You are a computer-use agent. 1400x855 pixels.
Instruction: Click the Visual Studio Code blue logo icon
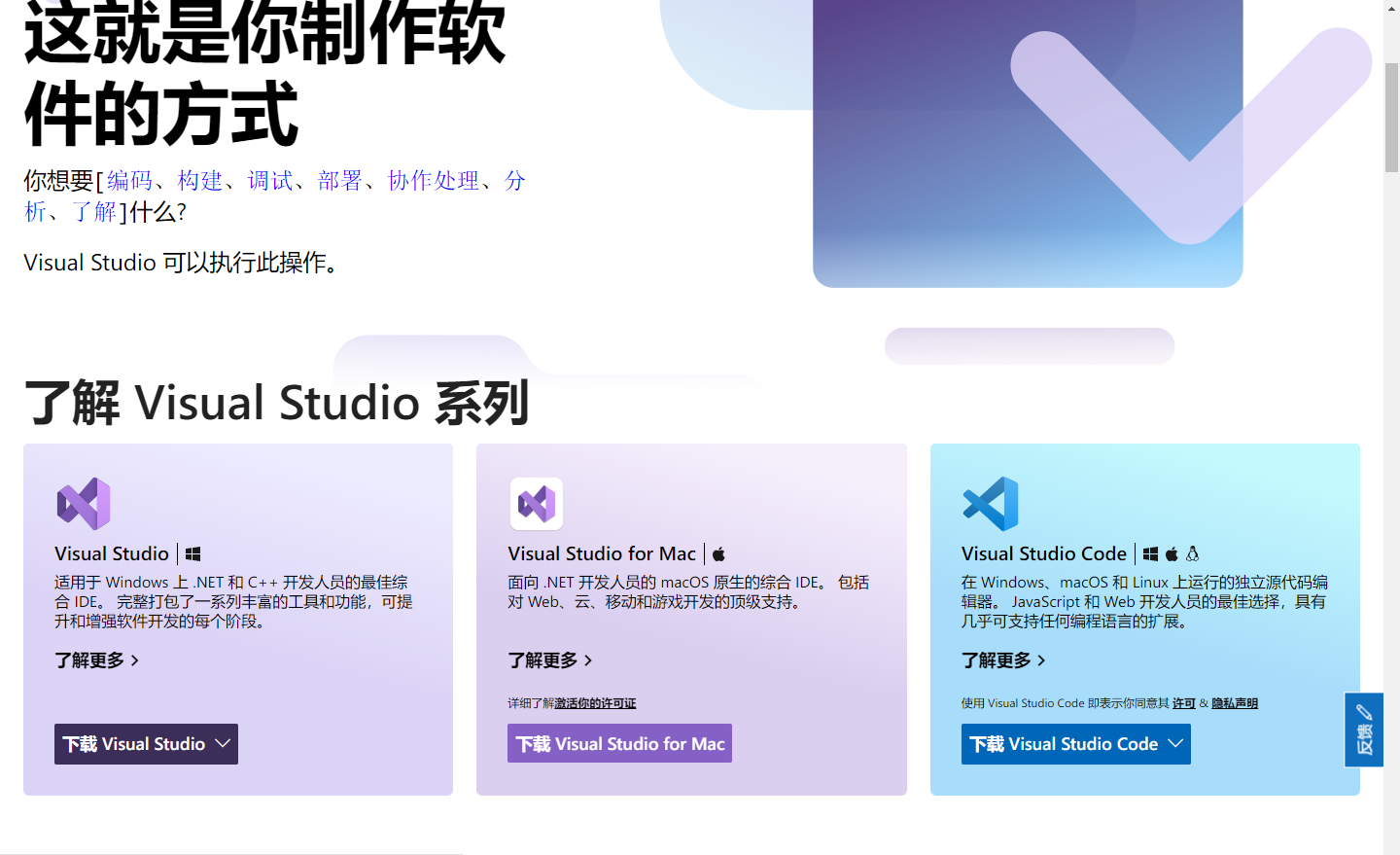[x=990, y=504]
